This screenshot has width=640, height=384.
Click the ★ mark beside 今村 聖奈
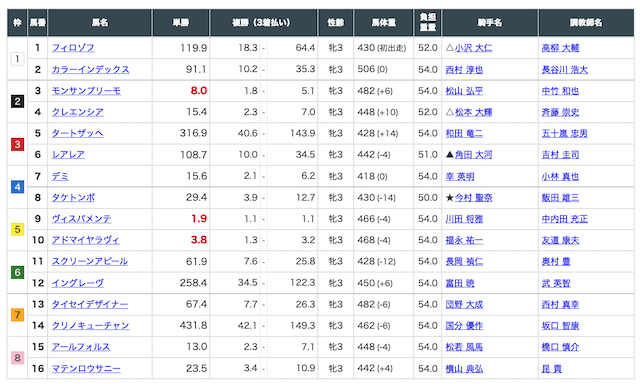[450, 198]
